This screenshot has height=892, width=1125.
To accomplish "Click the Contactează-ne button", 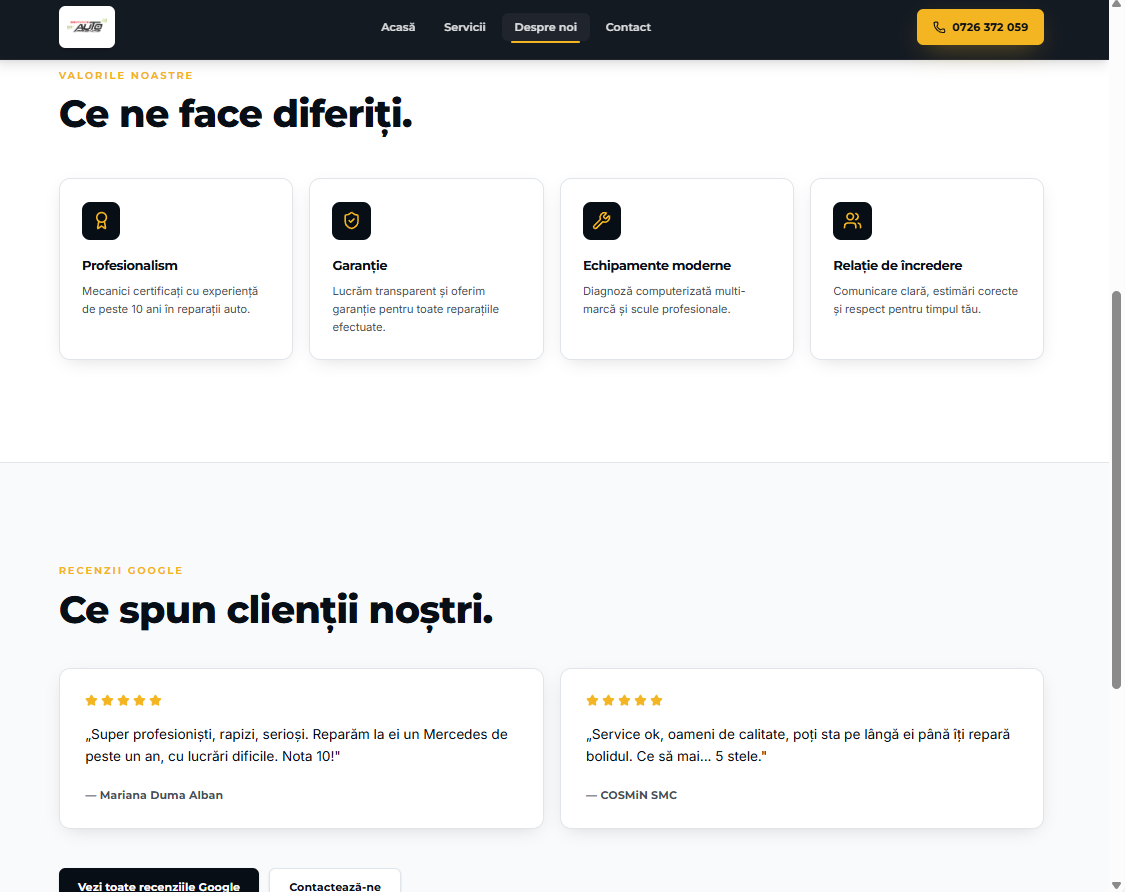I will click(335, 885).
